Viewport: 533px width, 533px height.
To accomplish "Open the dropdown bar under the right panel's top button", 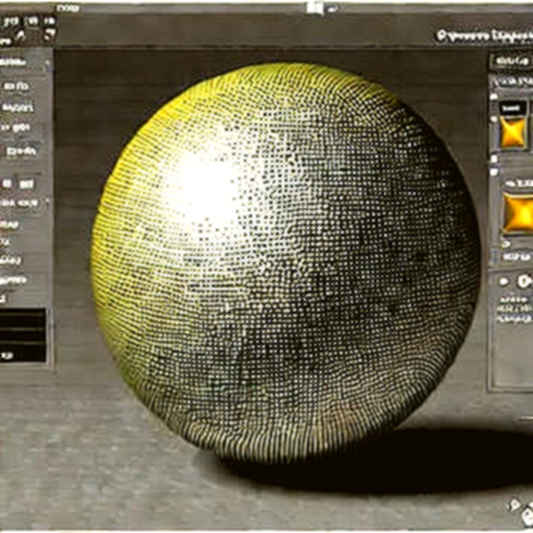I will pyautogui.click(x=512, y=81).
